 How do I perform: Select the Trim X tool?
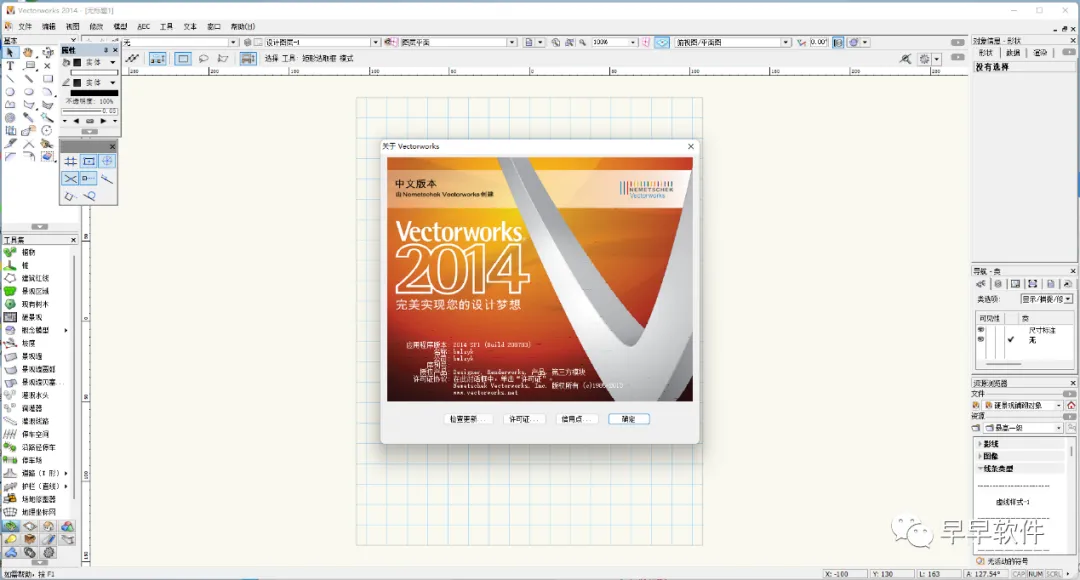pos(28,144)
